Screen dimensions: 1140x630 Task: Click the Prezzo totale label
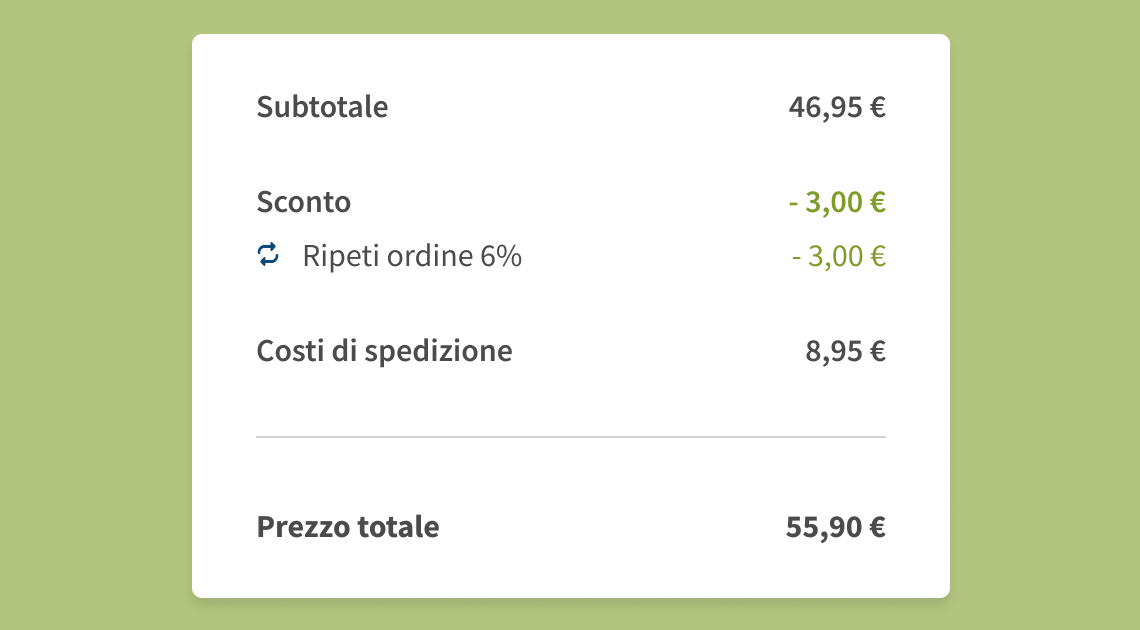tap(348, 526)
